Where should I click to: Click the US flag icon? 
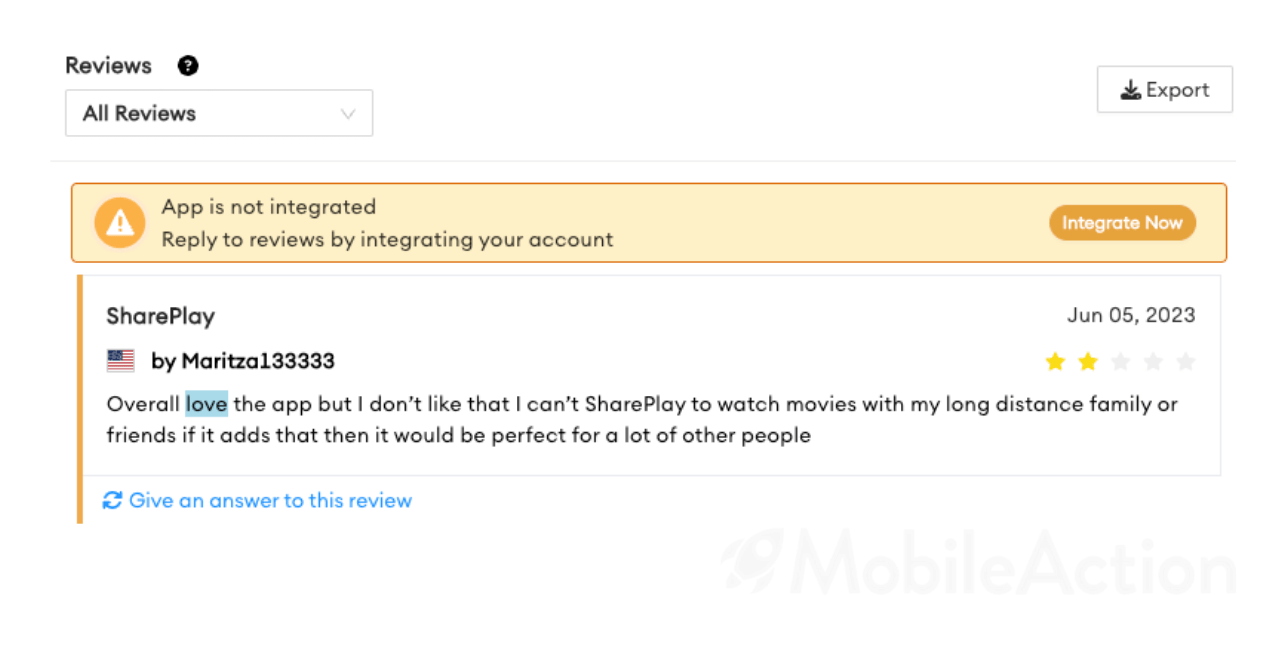(121, 360)
